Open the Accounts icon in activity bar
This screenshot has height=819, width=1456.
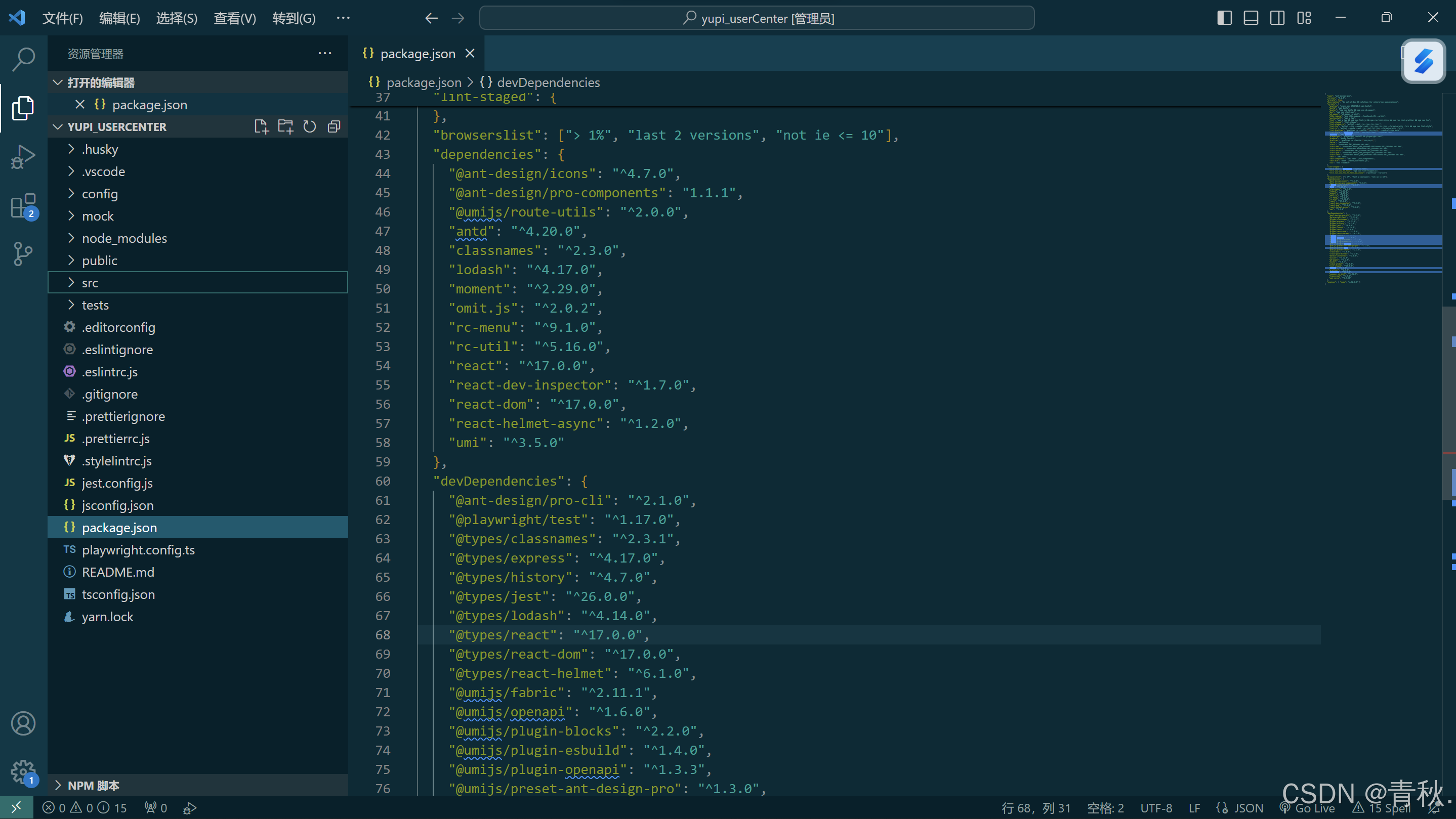coord(23,723)
